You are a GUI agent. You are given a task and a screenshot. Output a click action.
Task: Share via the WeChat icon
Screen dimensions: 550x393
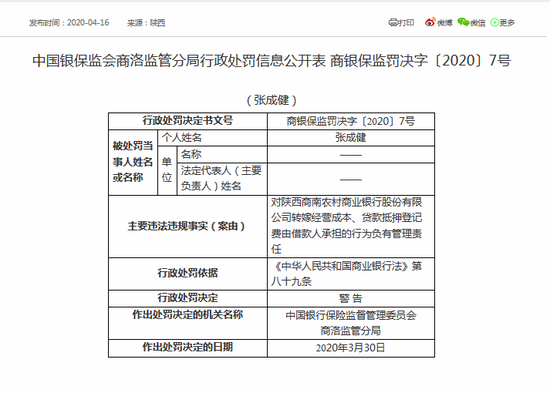pyautogui.click(x=463, y=22)
